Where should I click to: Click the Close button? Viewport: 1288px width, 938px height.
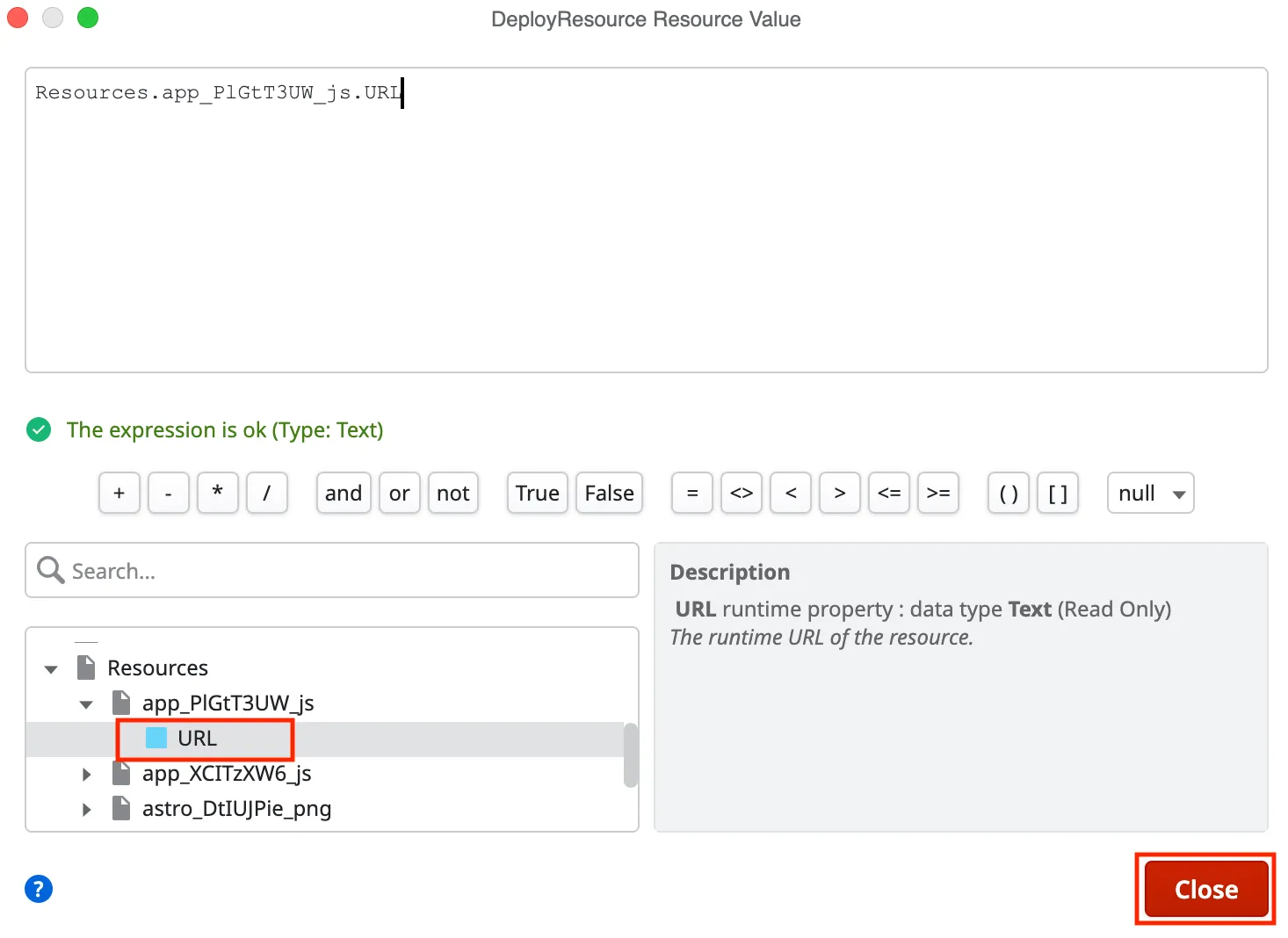[x=1205, y=888]
